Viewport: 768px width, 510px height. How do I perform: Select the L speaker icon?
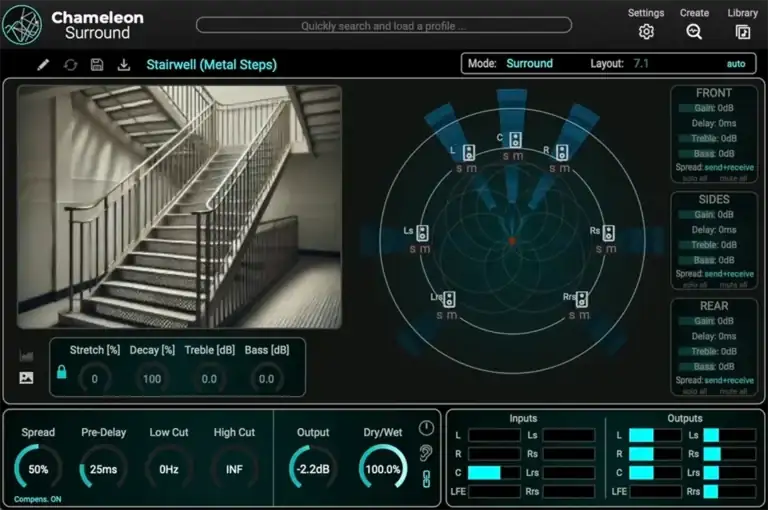coord(469,152)
